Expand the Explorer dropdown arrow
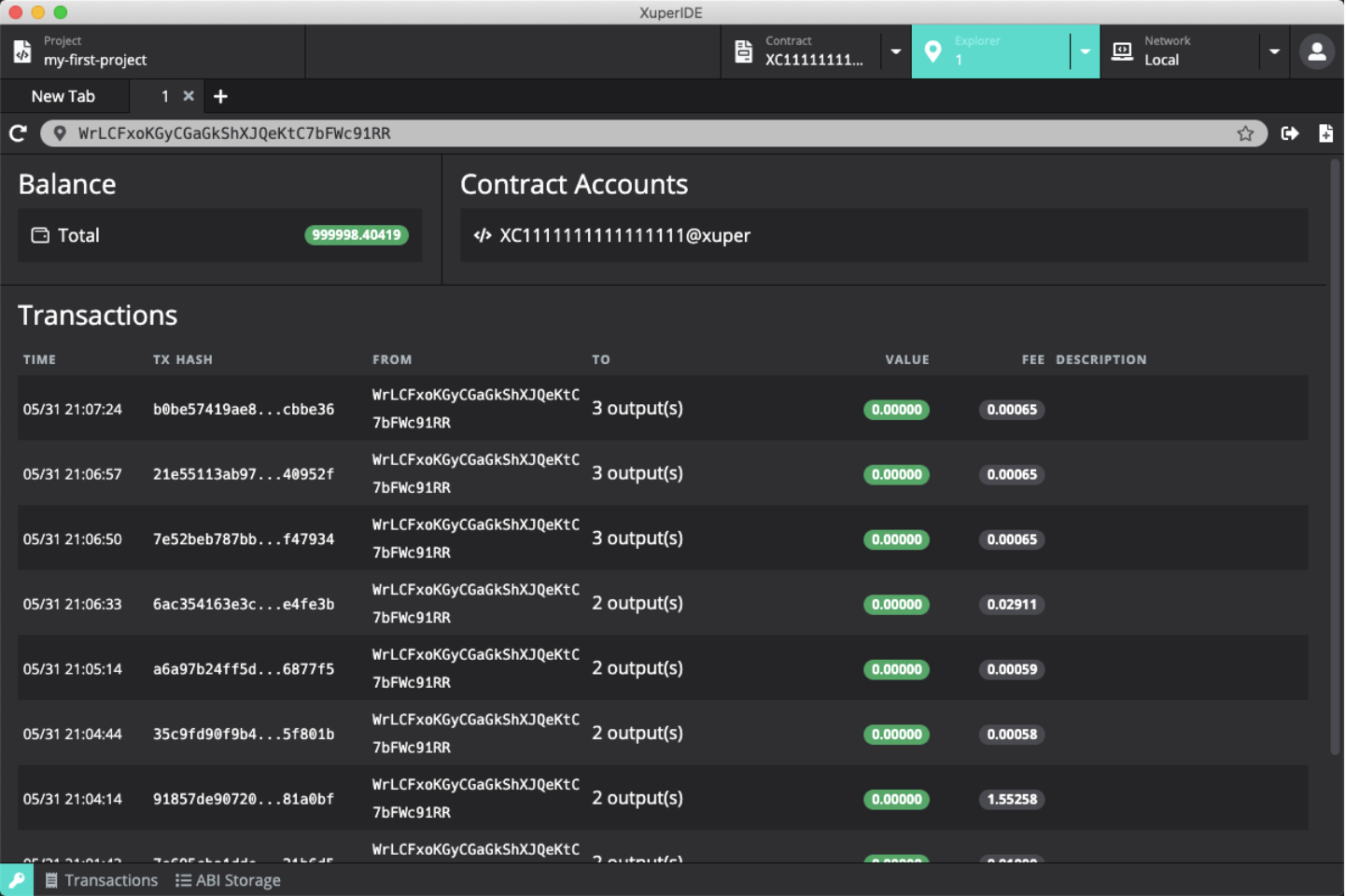The width and height of the screenshot is (1346, 896). (1085, 51)
